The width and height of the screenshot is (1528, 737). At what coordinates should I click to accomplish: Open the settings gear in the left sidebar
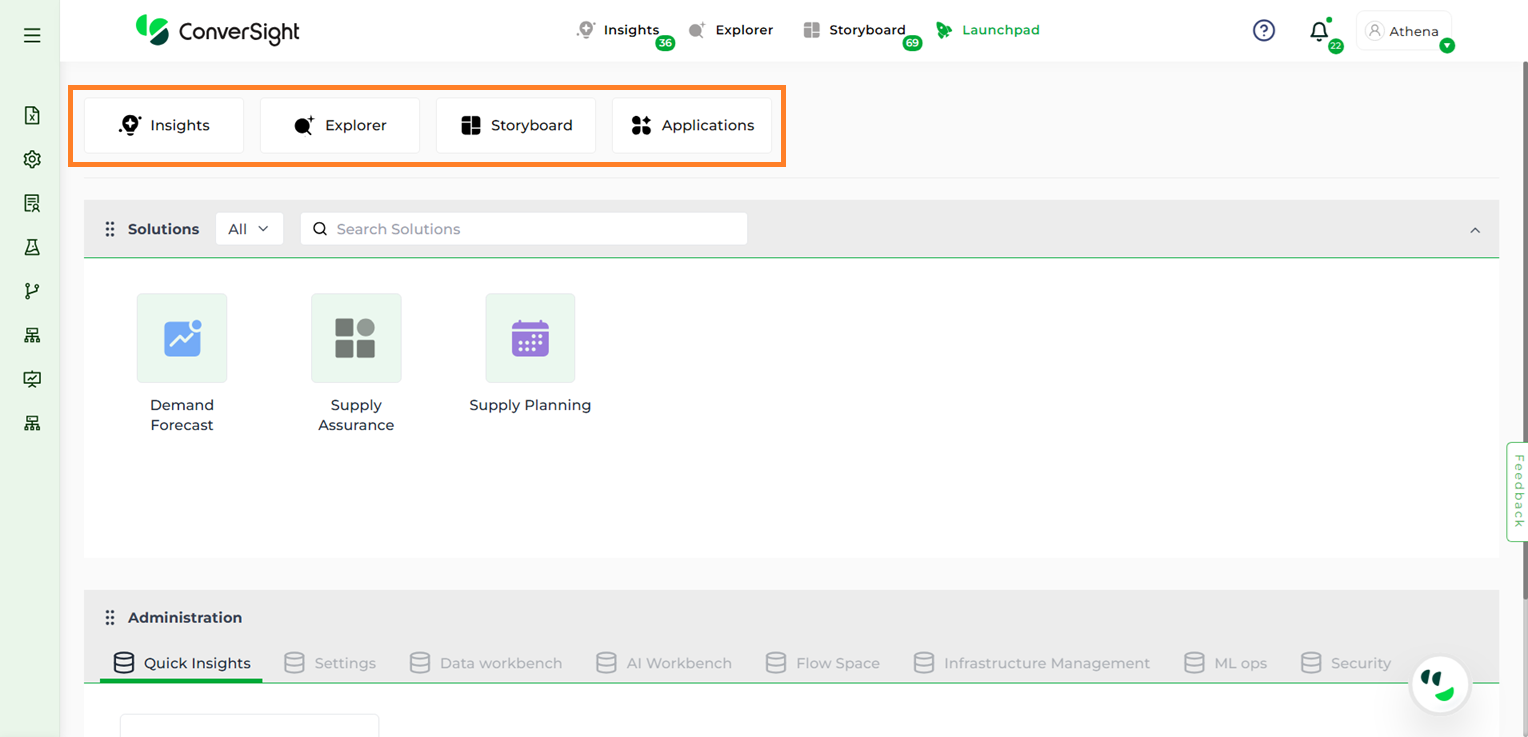pyautogui.click(x=31, y=159)
